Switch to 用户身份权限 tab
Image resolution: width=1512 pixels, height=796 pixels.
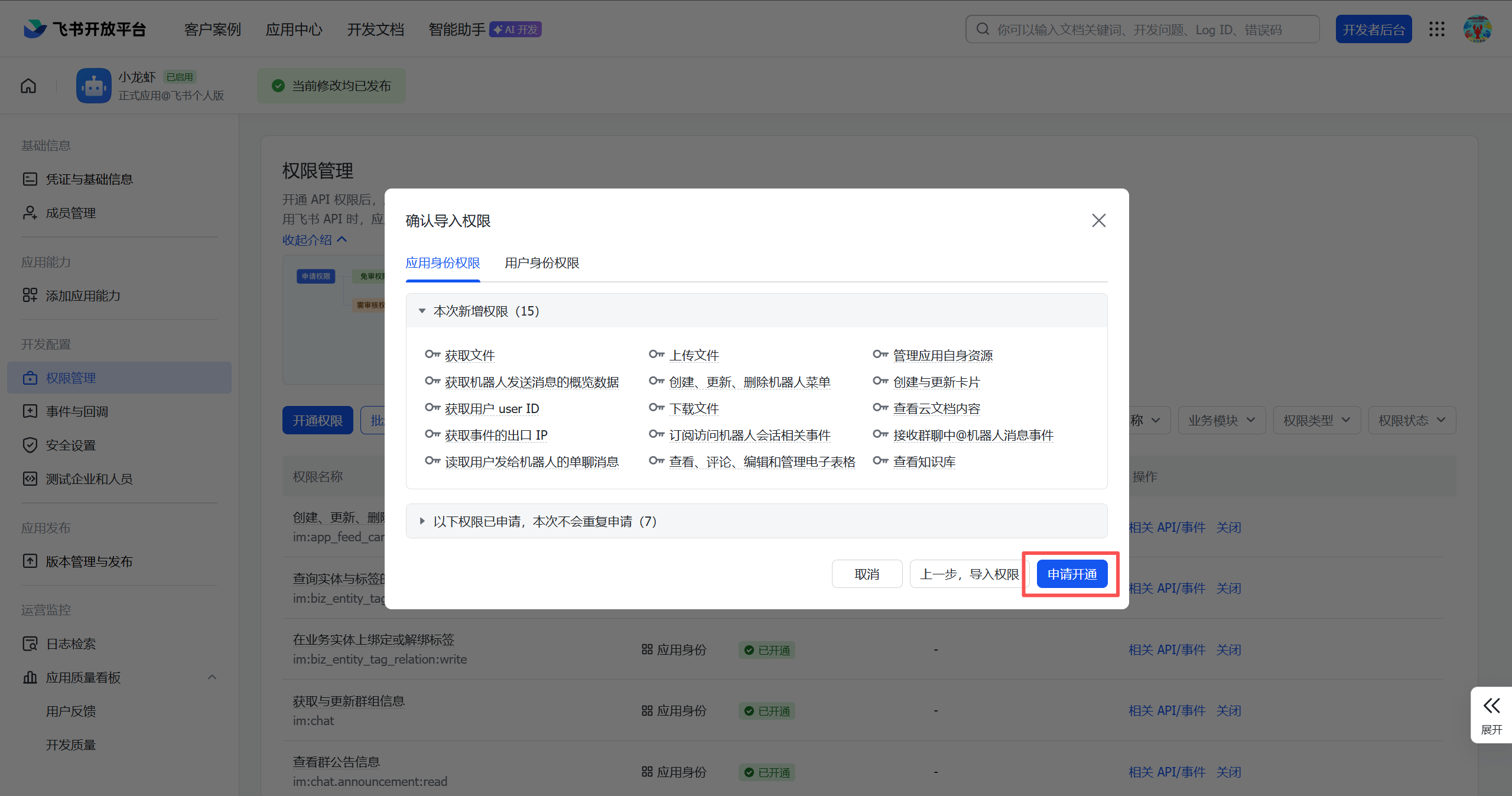542,263
